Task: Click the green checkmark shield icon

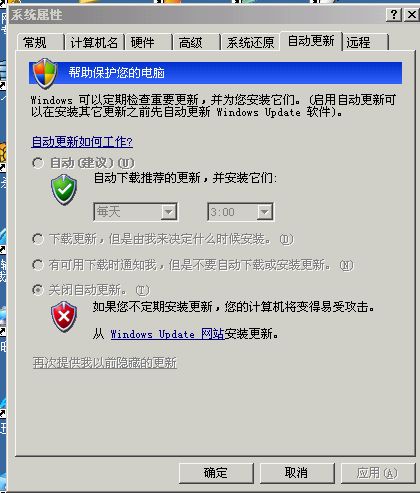Action: [64, 189]
